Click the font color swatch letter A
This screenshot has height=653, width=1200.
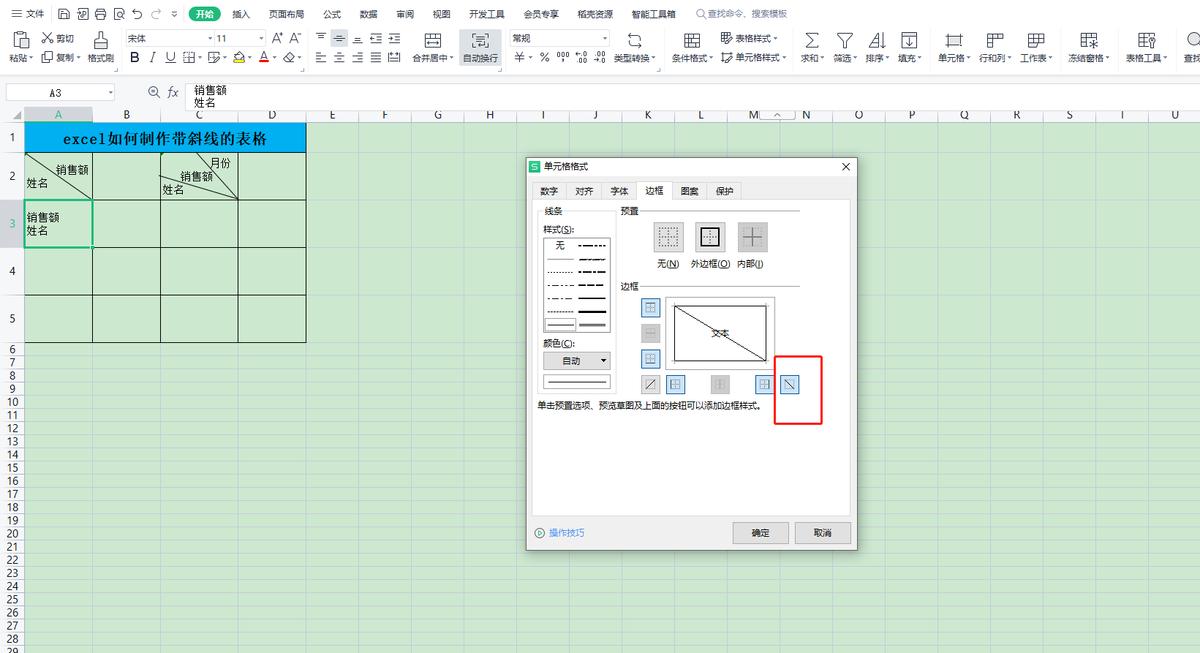[263, 58]
